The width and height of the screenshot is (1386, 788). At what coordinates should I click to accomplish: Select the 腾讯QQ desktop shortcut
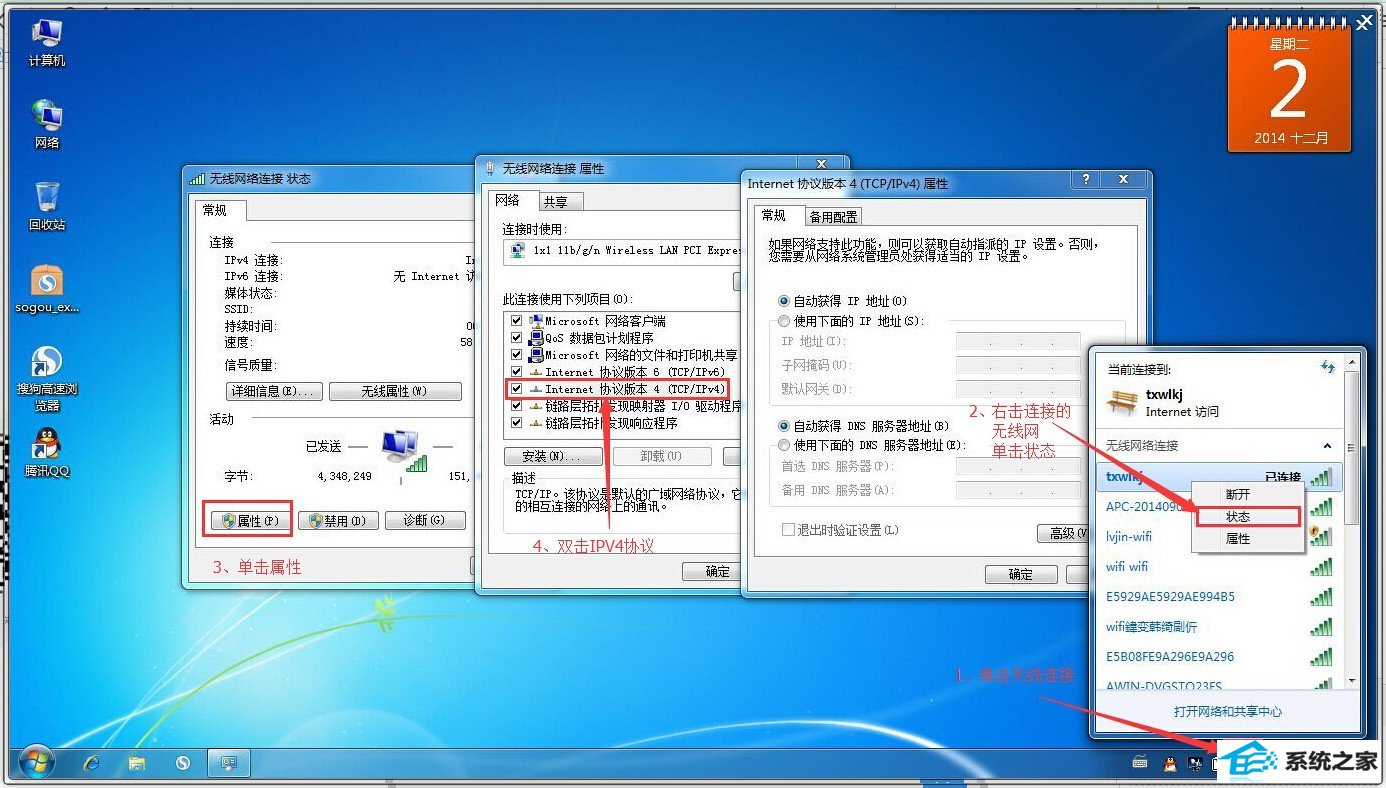tap(47, 452)
